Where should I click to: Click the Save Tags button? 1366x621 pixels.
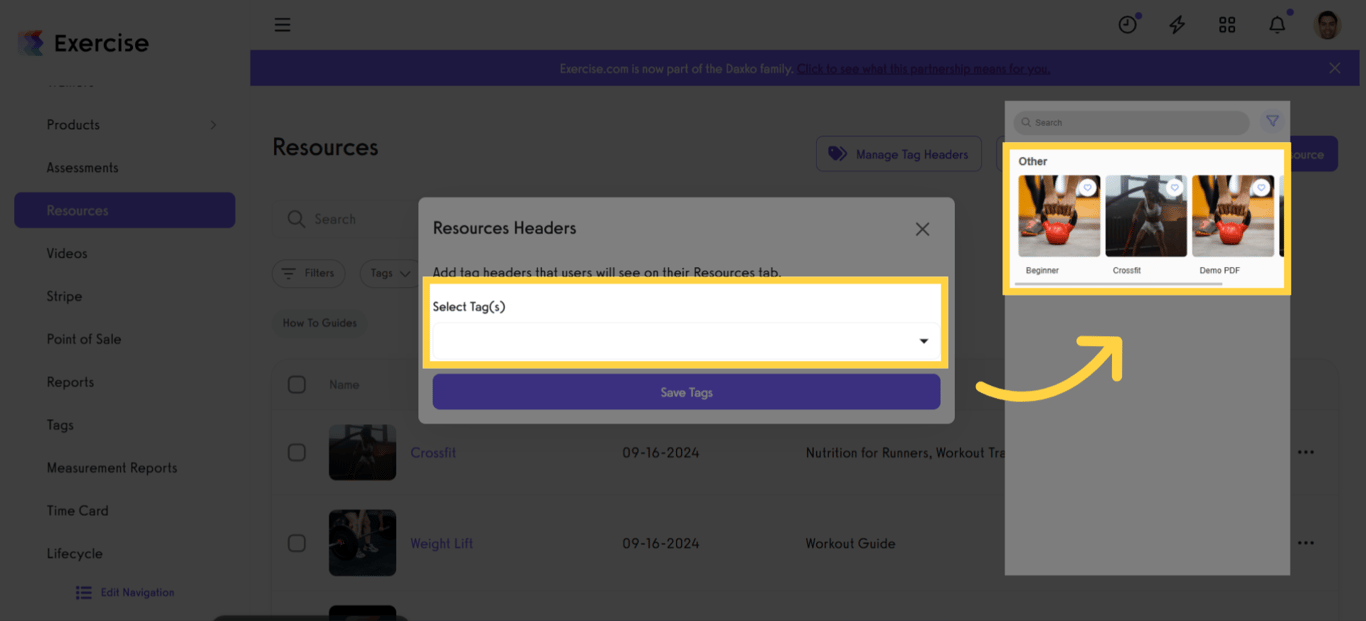coord(685,392)
